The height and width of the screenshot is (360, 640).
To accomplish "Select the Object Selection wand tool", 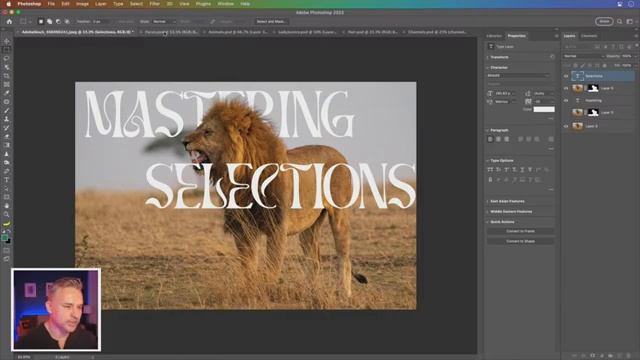I will pos(7,67).
